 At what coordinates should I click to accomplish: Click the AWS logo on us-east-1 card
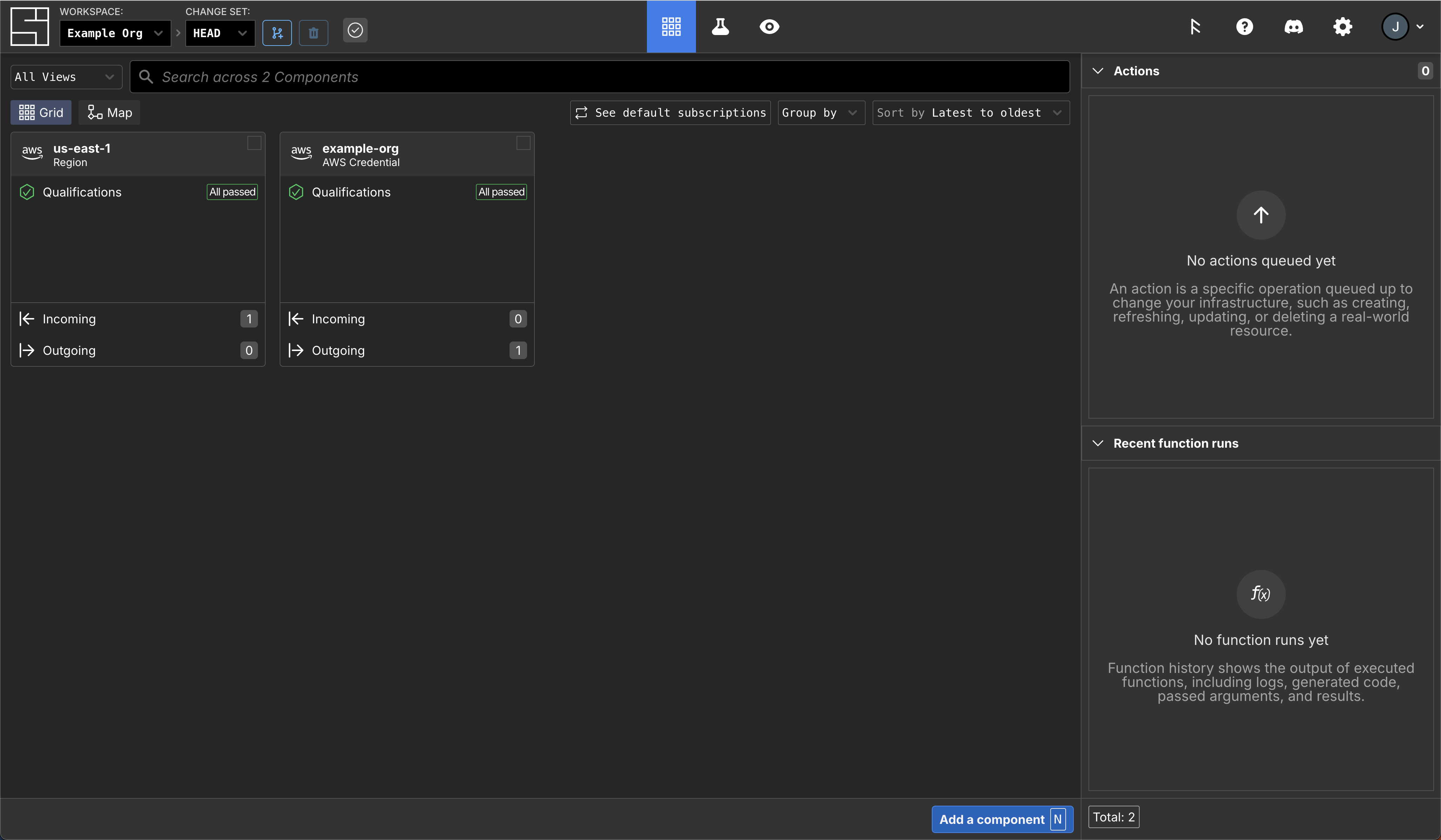tap(32, 153)
